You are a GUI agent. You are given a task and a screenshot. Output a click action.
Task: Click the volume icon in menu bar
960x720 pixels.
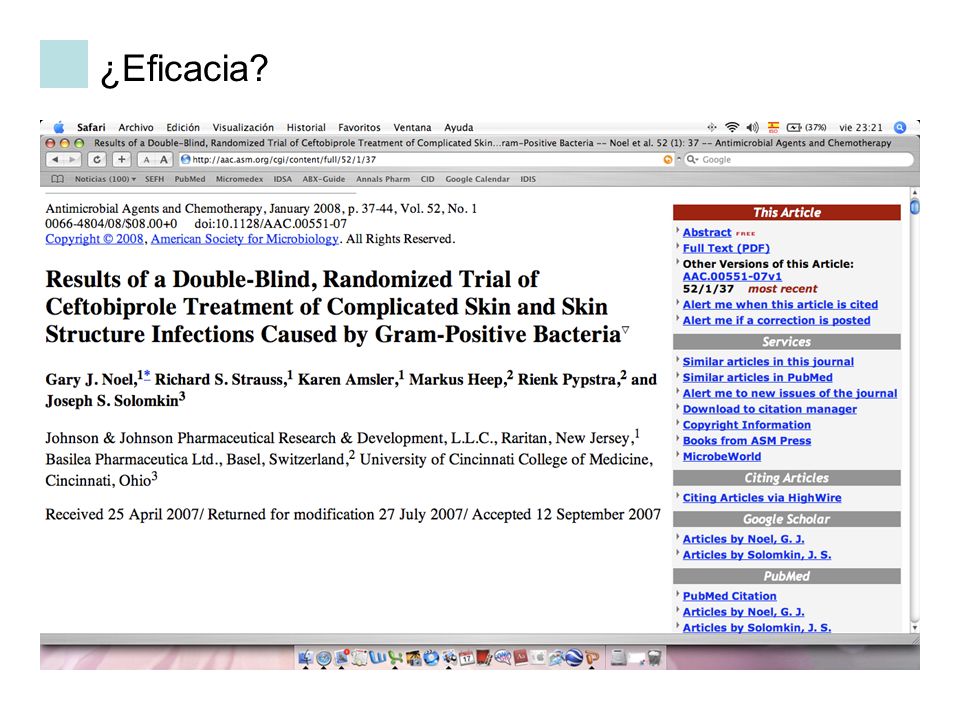coord(752,127)
